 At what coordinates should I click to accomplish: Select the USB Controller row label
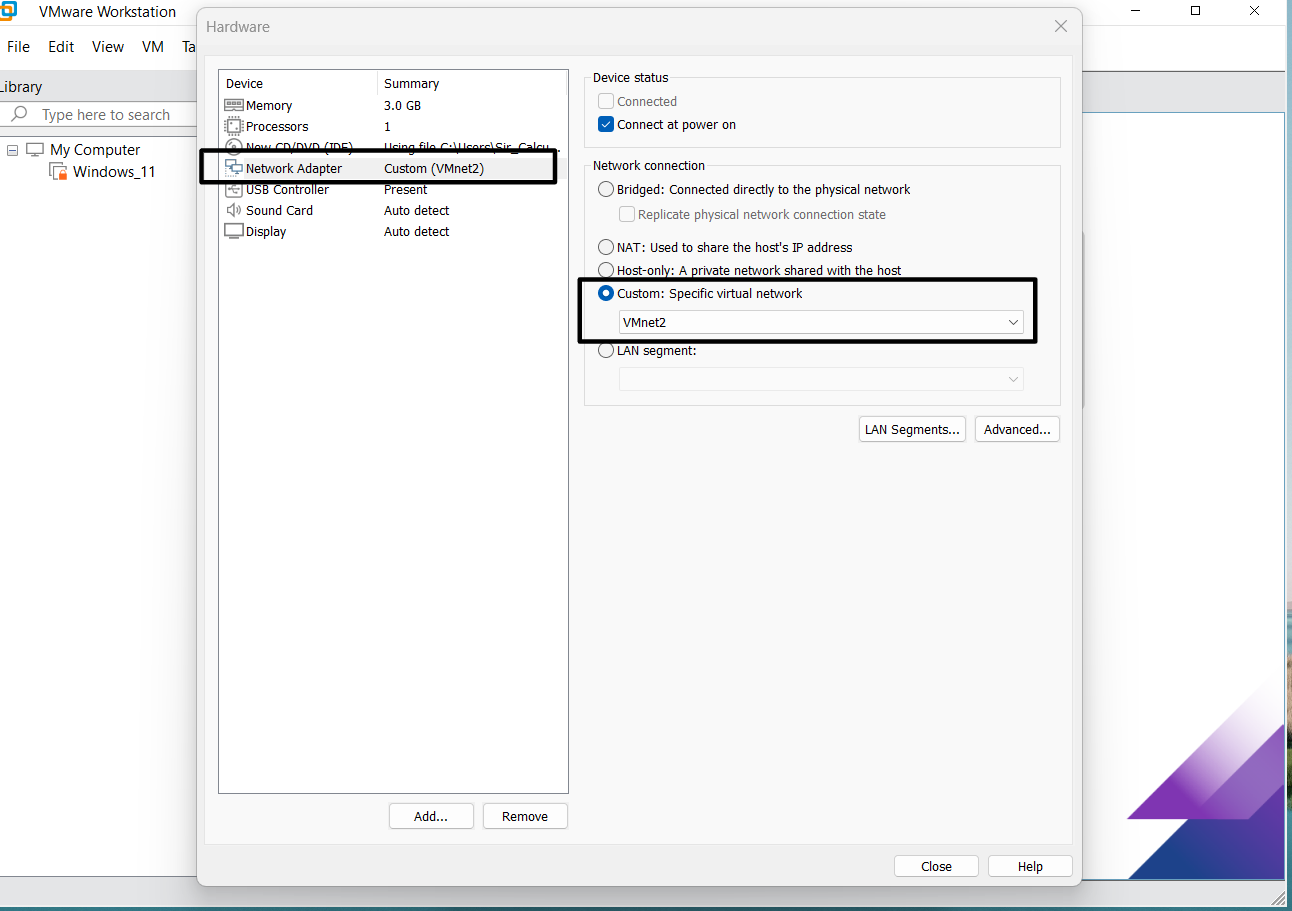pos(287,189)
